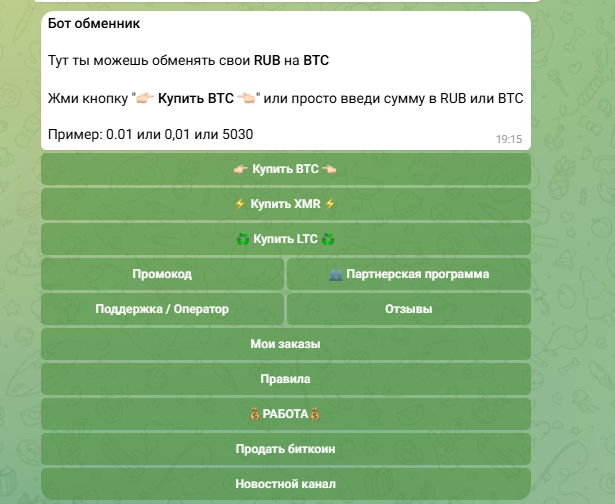Choose Продать биткоин button
The height and width of the screenshot is (504, 615).
pos(286,449)
